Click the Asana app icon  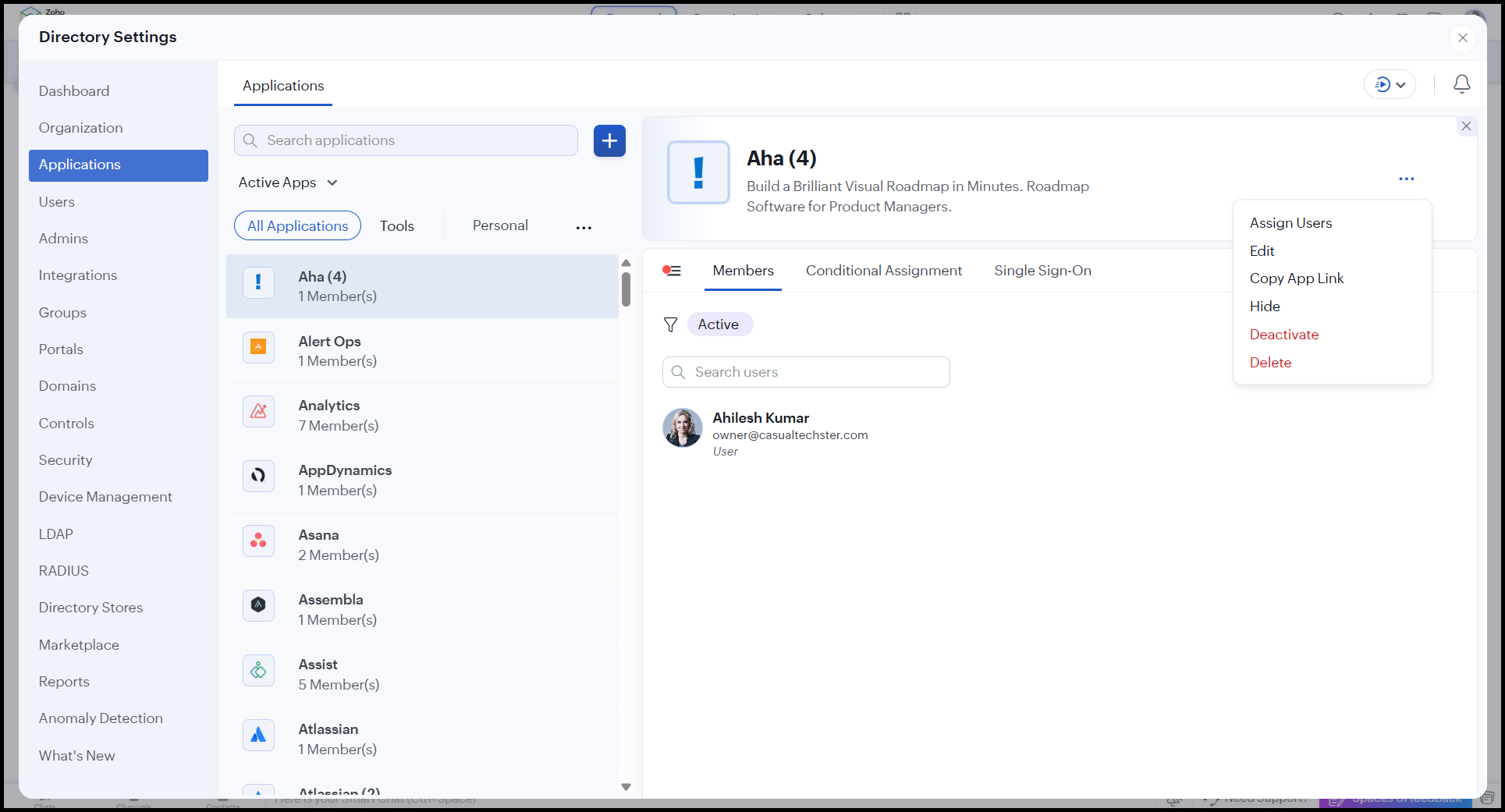pos(258,541)
